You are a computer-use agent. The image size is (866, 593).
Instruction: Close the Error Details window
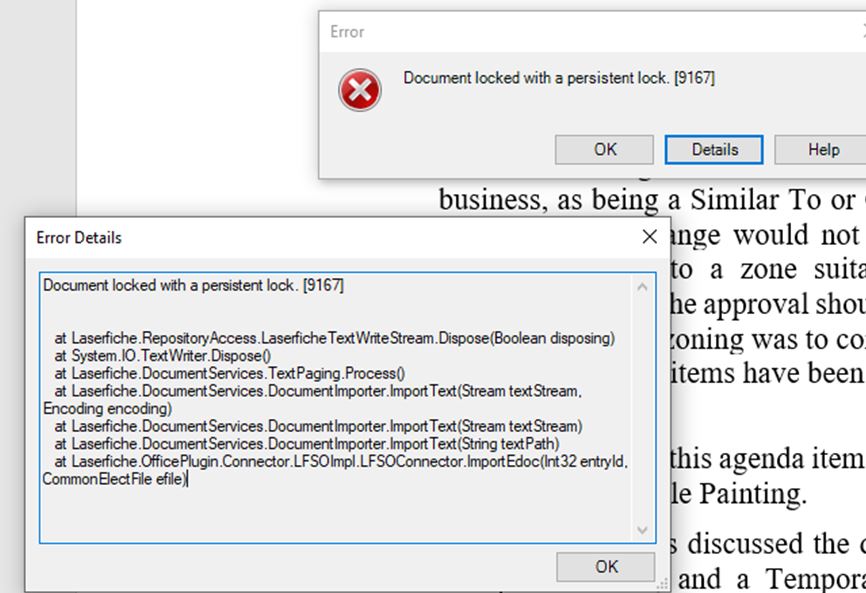click(650, 237)
